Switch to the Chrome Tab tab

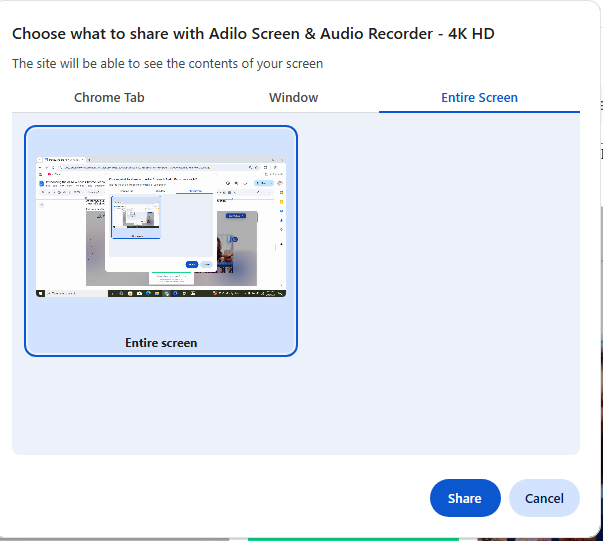point(109,98)
